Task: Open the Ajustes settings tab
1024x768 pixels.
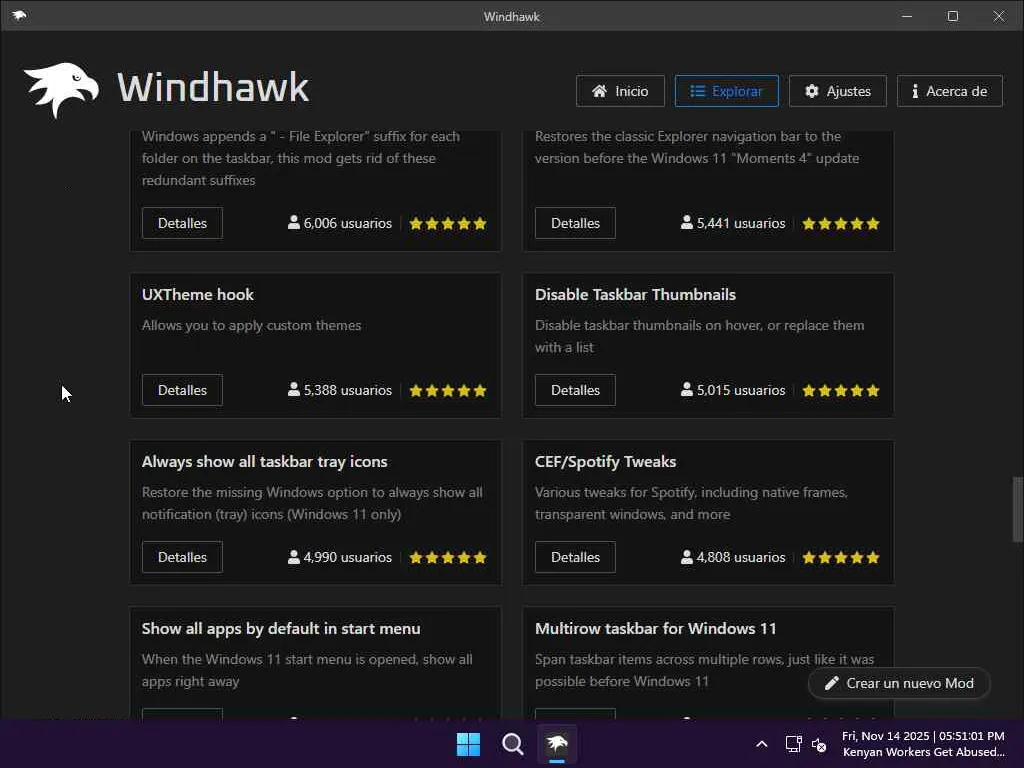Action: (x=838, y=91)
